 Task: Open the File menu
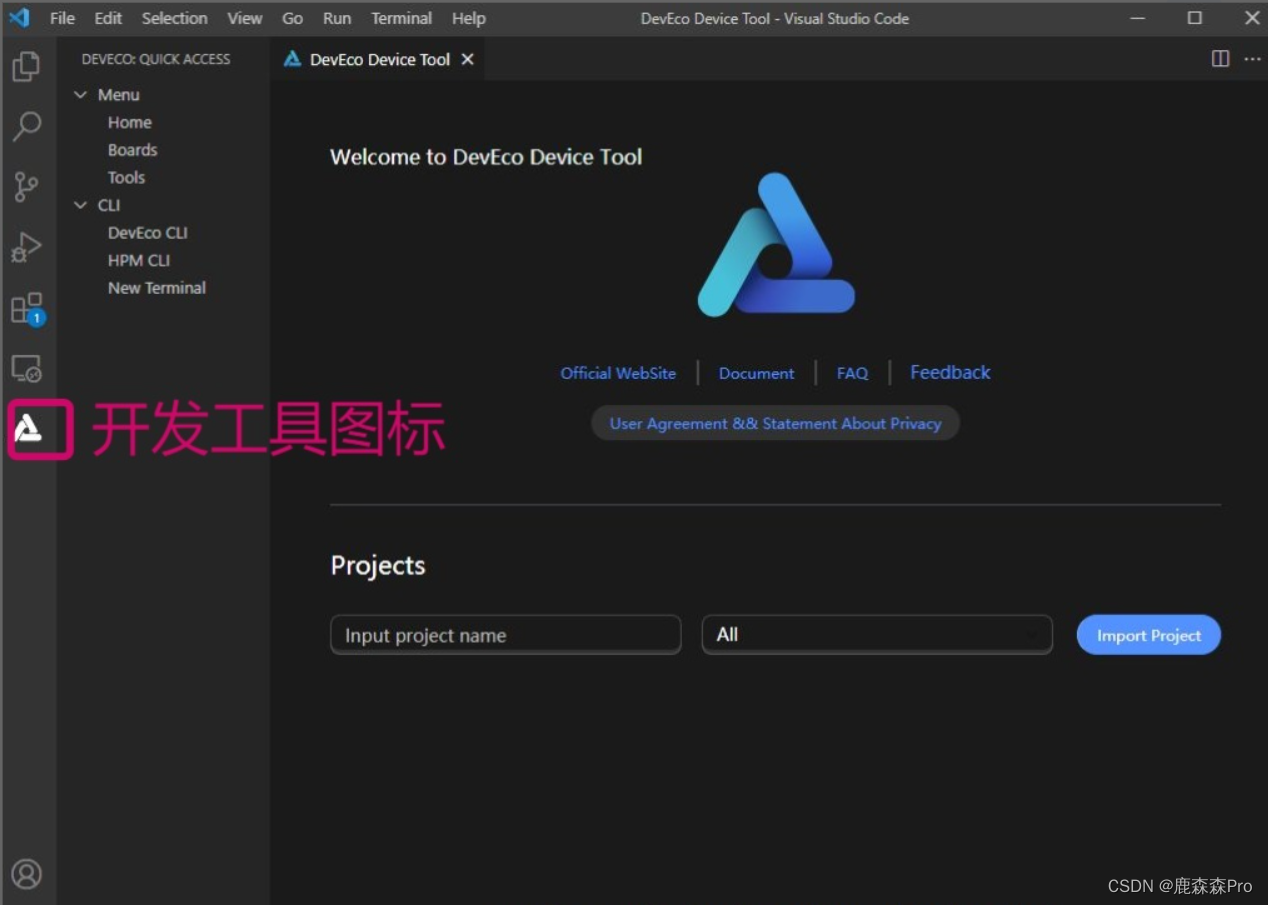point(62,18)
